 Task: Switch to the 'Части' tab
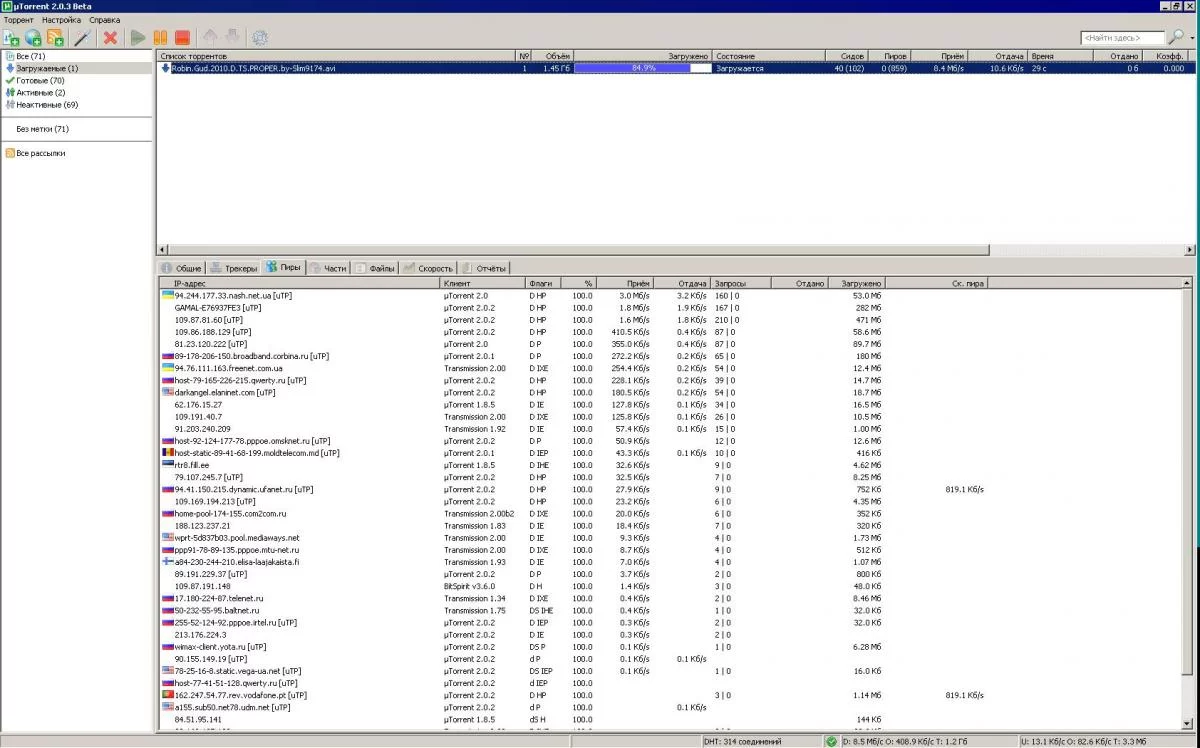329,268
